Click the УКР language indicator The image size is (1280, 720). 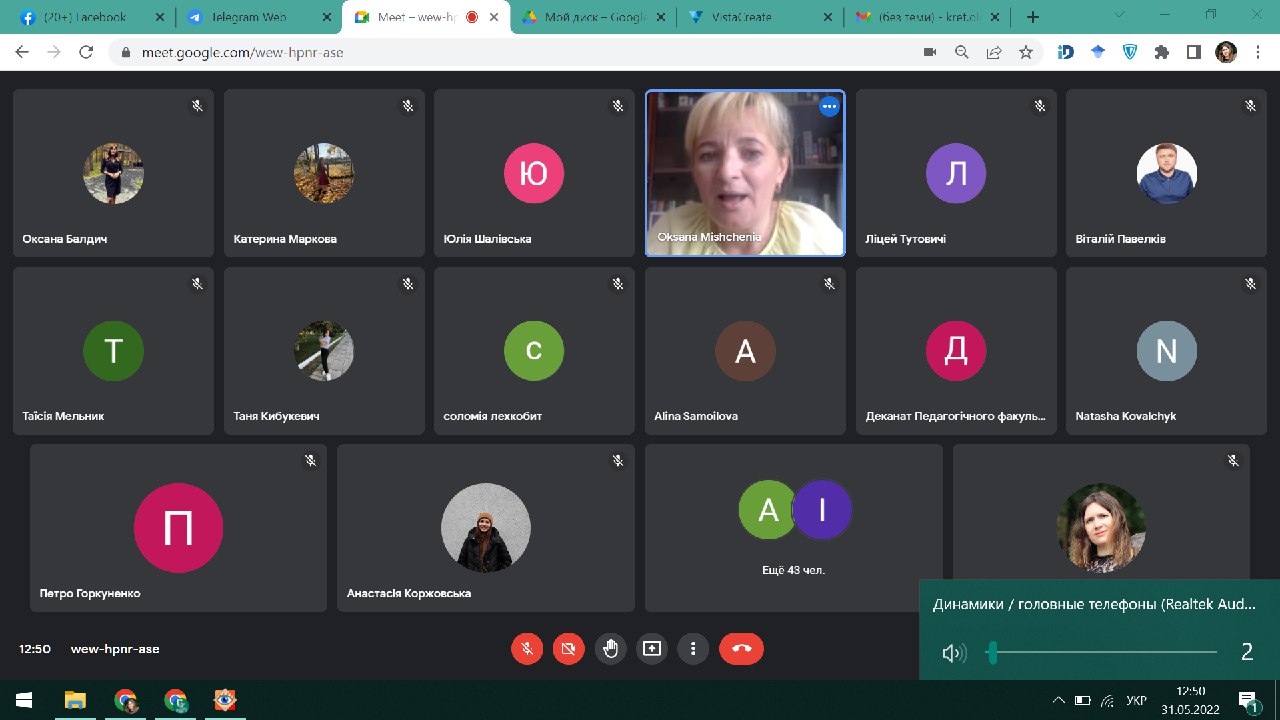coord(1136,699)
